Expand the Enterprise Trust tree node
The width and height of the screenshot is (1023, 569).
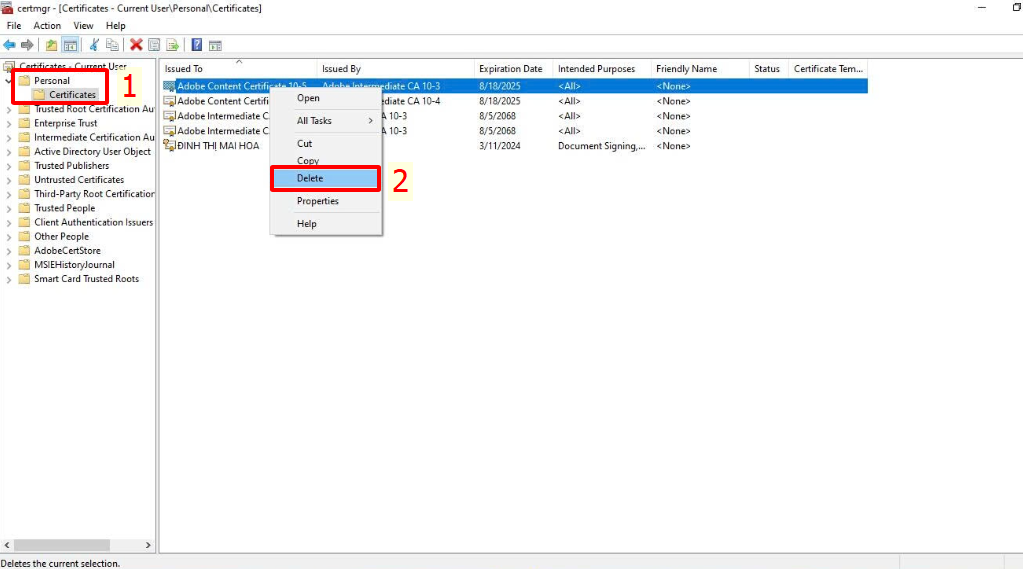click(x=8, y=123)
